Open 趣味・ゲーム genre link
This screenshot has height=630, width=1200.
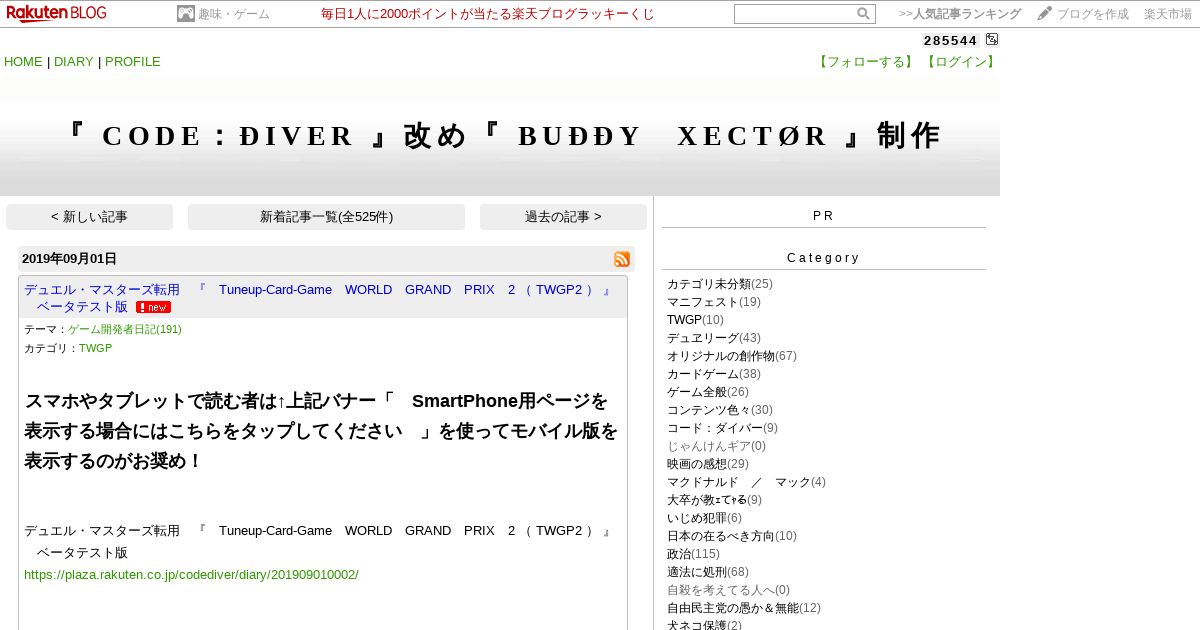pyautogui.click(x=234, y=14)
